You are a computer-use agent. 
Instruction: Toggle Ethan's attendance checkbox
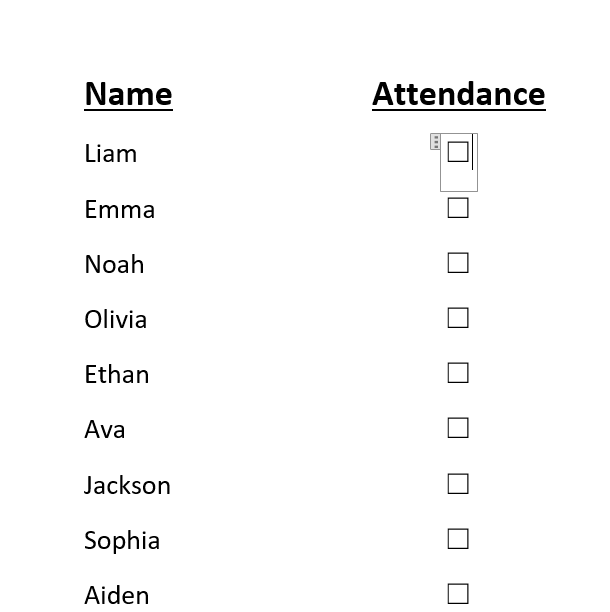coord(458,373)
